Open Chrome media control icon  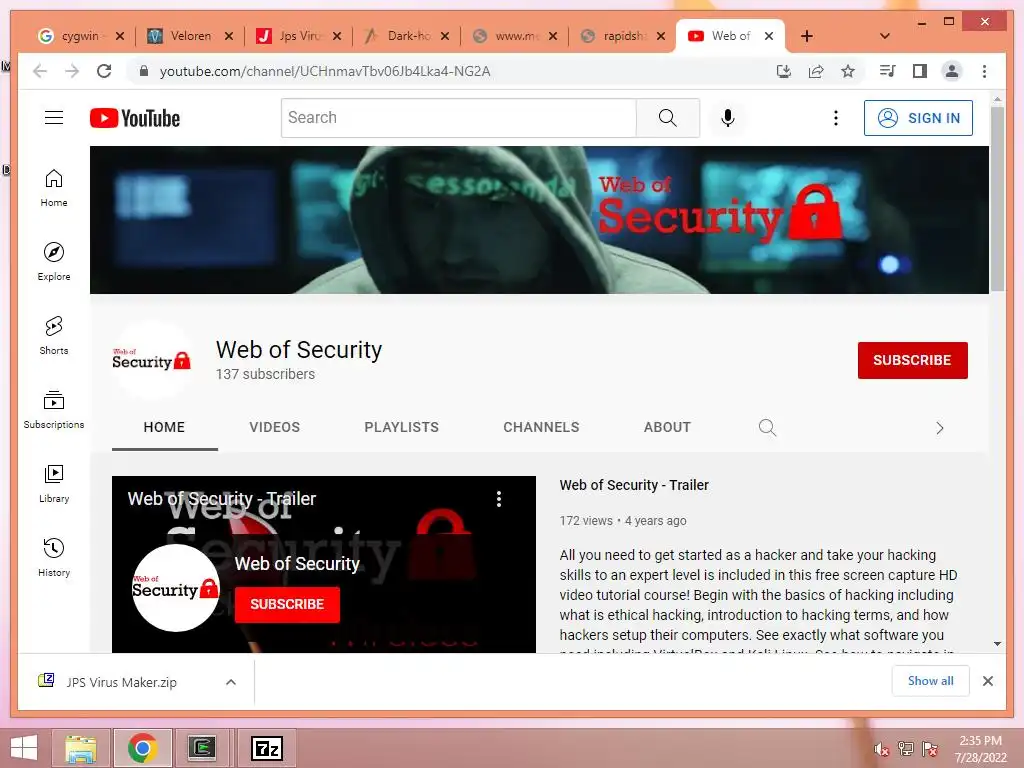click(x=888, y=71)
